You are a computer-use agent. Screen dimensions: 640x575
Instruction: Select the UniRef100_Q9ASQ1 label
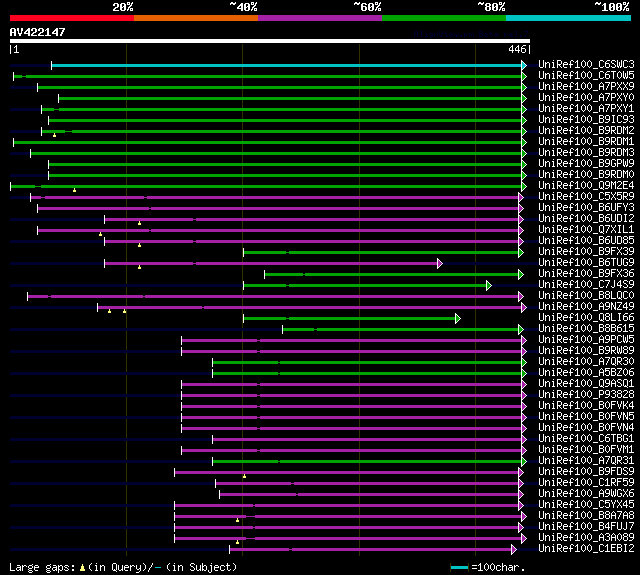(586, 384)
